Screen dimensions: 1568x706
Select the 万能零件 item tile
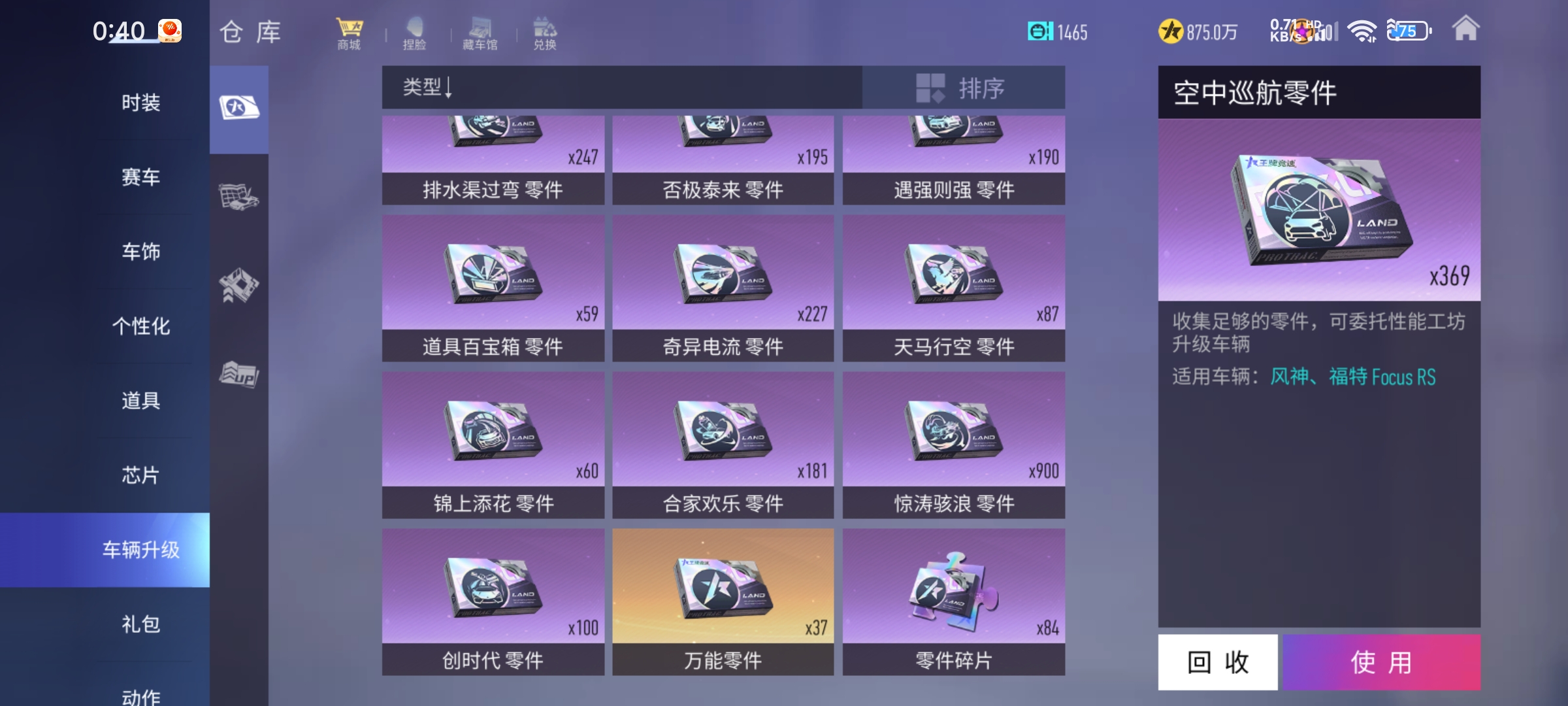tap(723, 602)
